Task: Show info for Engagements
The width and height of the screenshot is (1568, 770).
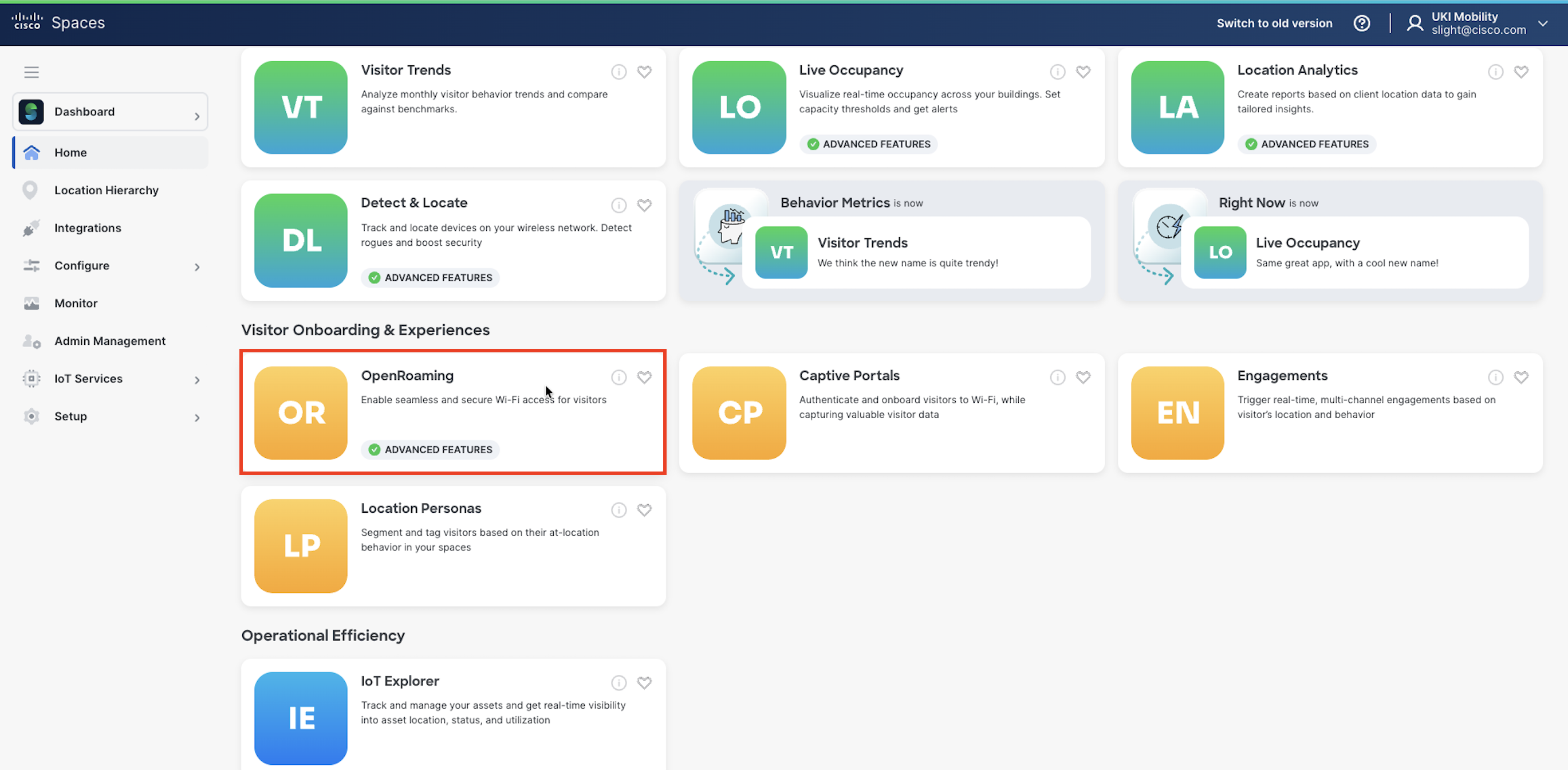Action: click(1496, 377)
